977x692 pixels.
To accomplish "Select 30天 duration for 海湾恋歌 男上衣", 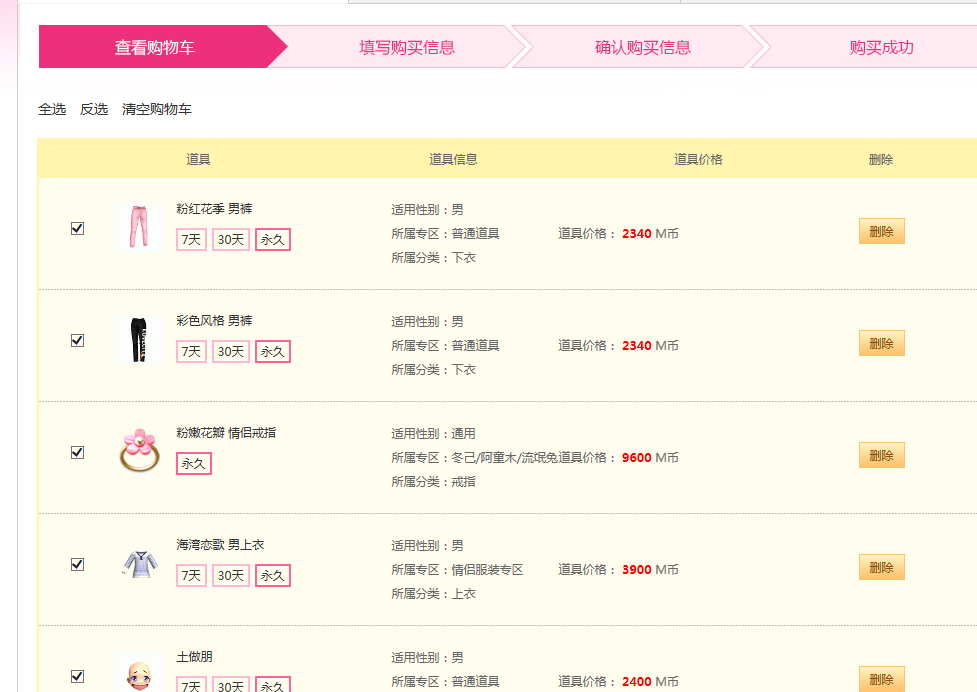I will click(x=231, y=576).
